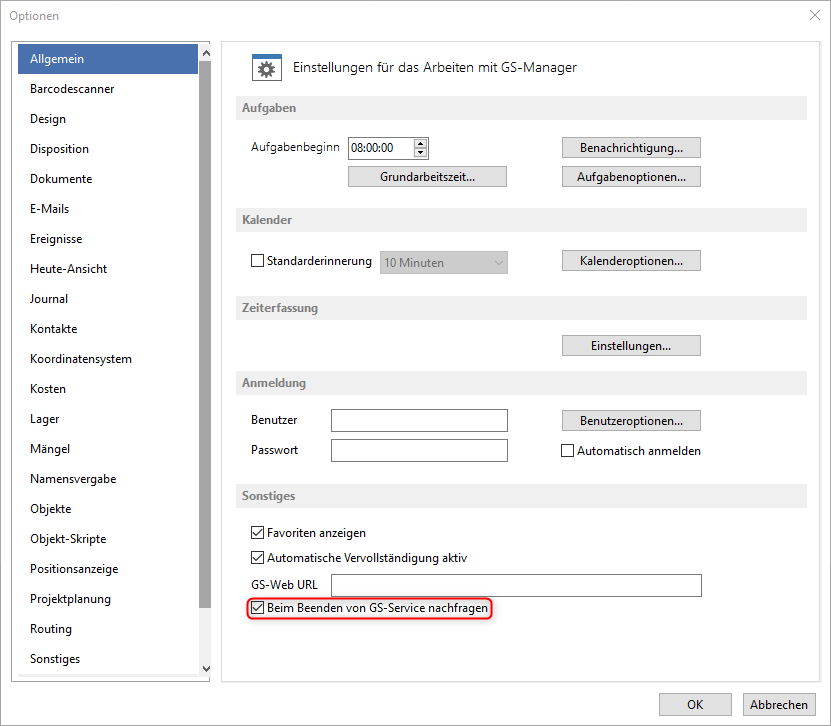Toggle Automatische Vervollständigung aktiv checkbox

[258, 557]
